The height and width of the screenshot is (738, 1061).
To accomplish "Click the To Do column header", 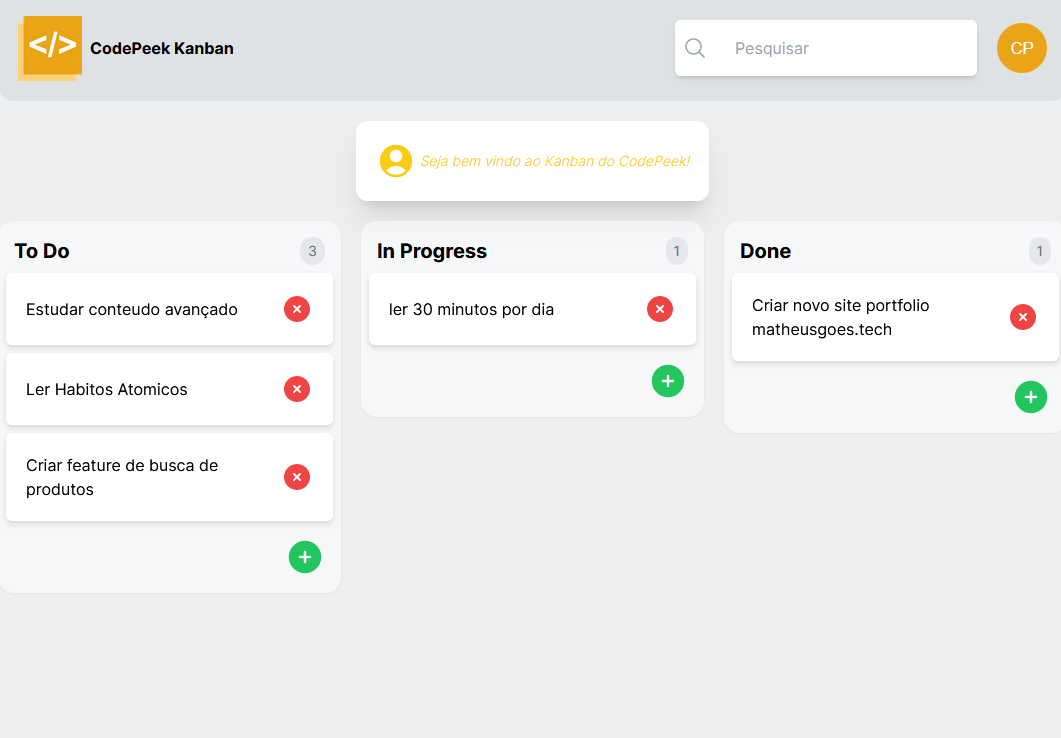I will click(41, 251).
